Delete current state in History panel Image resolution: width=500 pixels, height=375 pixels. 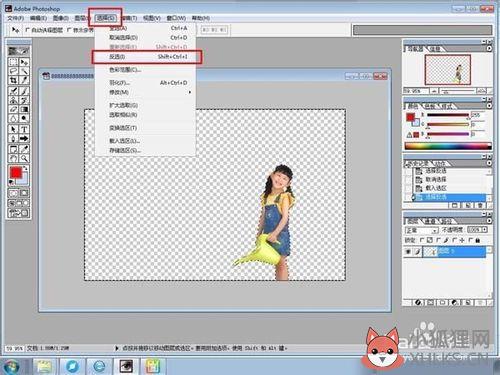pos(480,205)
